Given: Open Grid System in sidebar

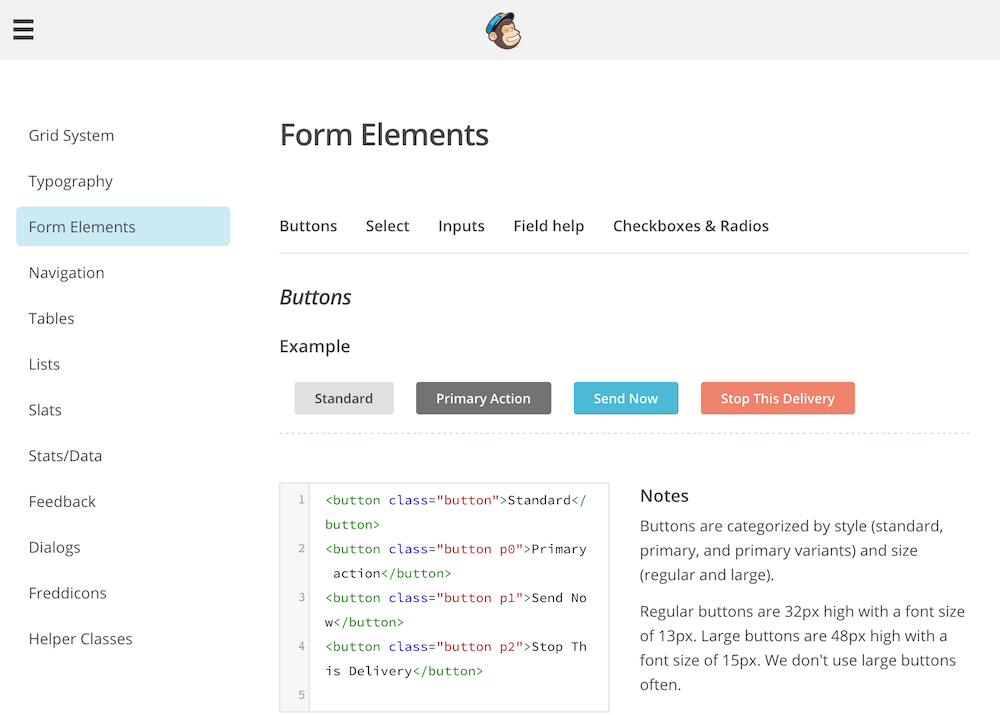Looking at the screenshot, I should [x=71, y=136].
